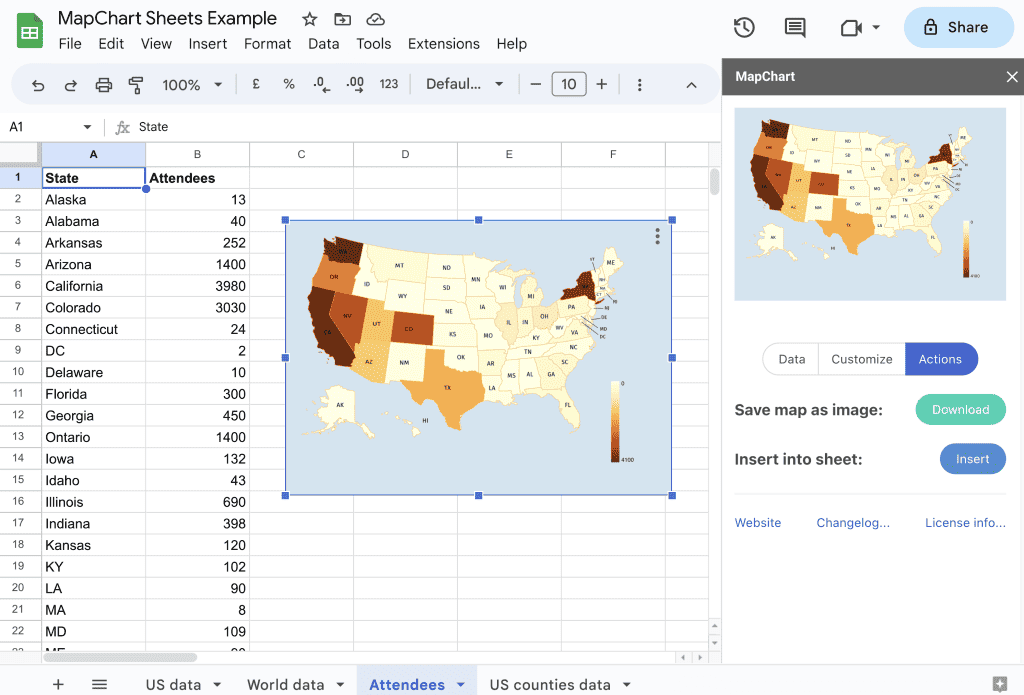Screen dimensions: 1024x695
Task: Switch to the Data tab in MapChart
Action: pos(792,359)
